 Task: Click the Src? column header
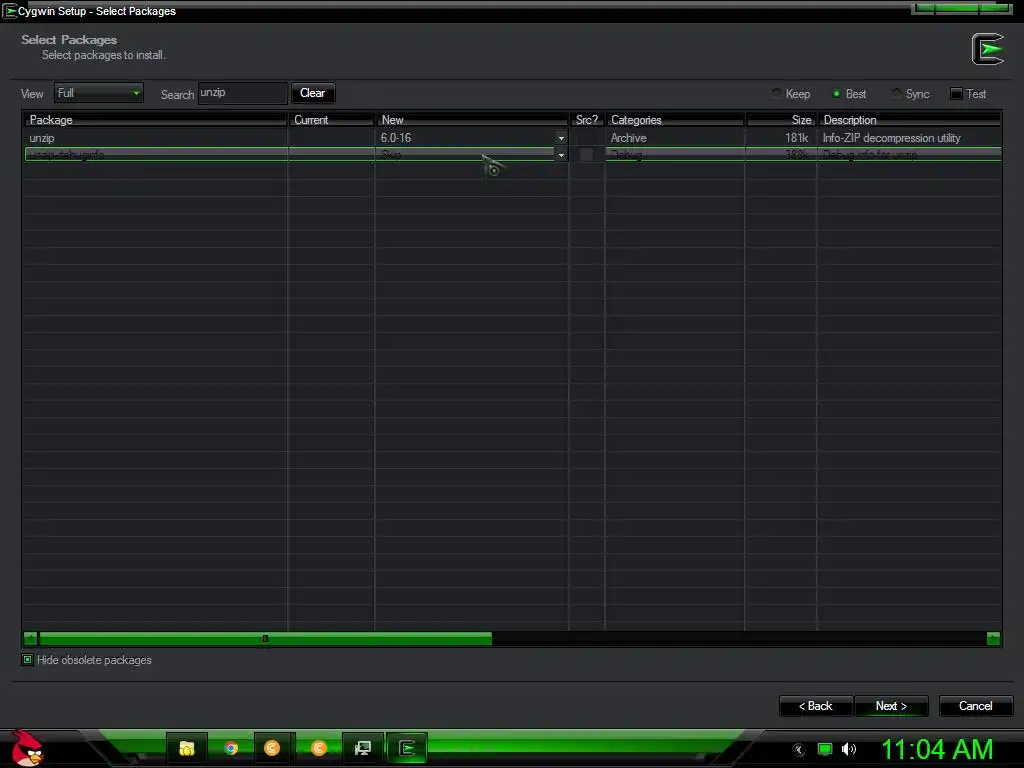coord(586,120)
